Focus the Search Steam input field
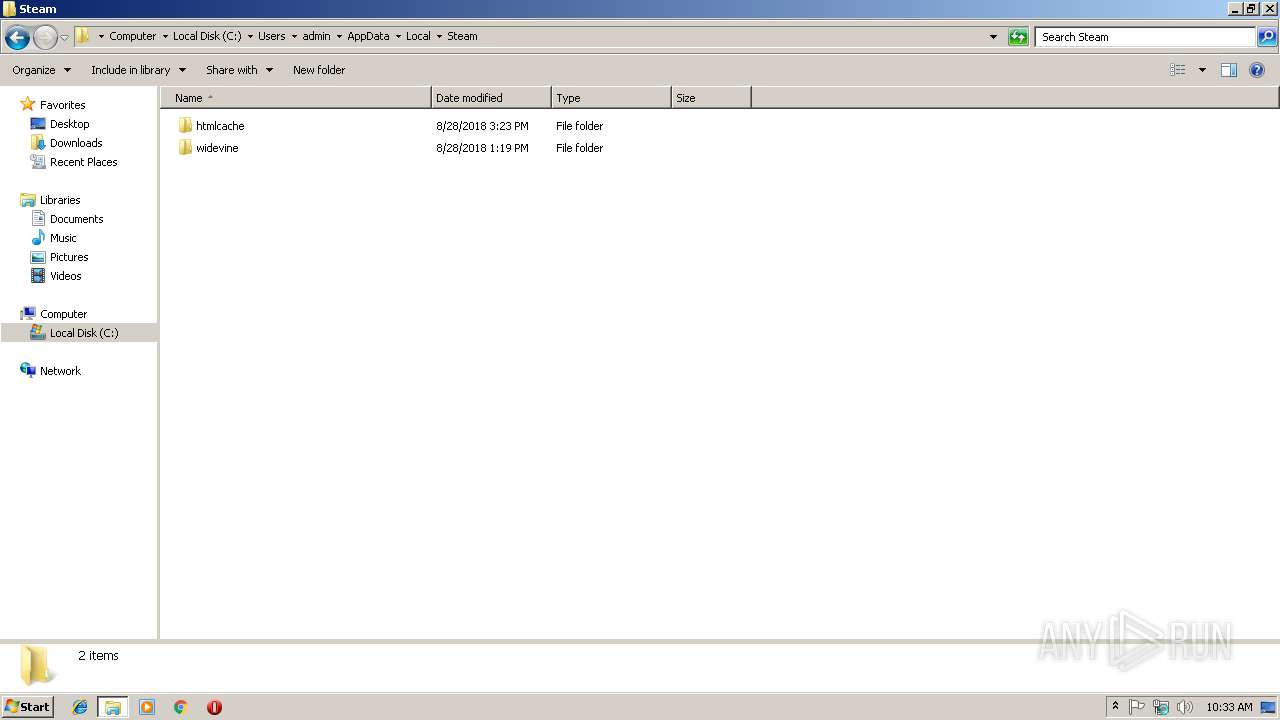Viewport: 1280px width, 720px height. (1145, 37)
